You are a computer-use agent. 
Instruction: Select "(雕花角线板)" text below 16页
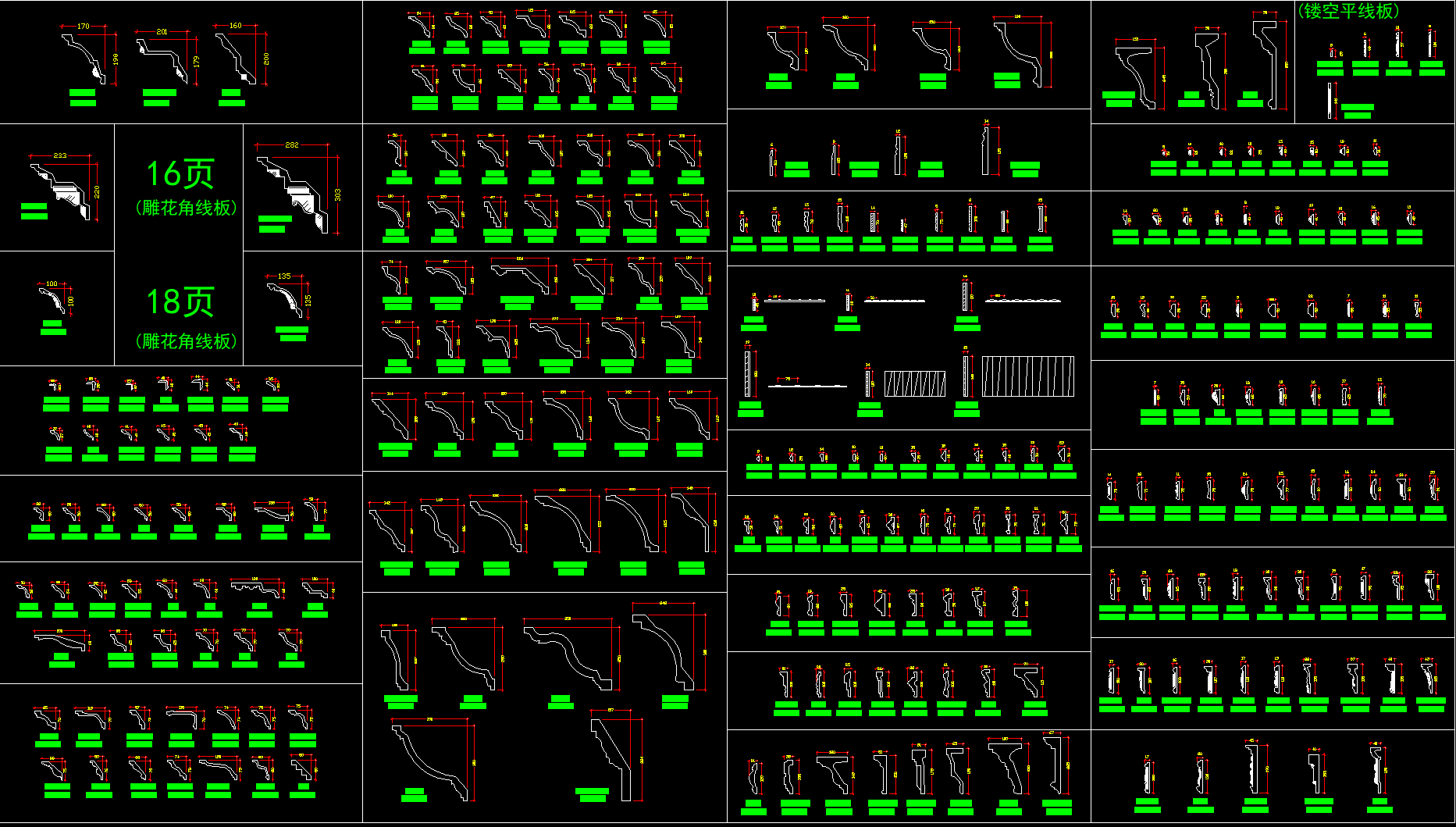[186, 208]
